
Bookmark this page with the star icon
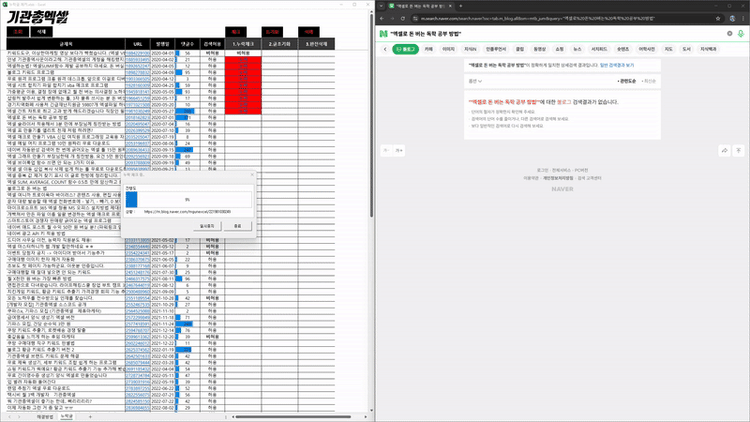click(x=718, y=18)
